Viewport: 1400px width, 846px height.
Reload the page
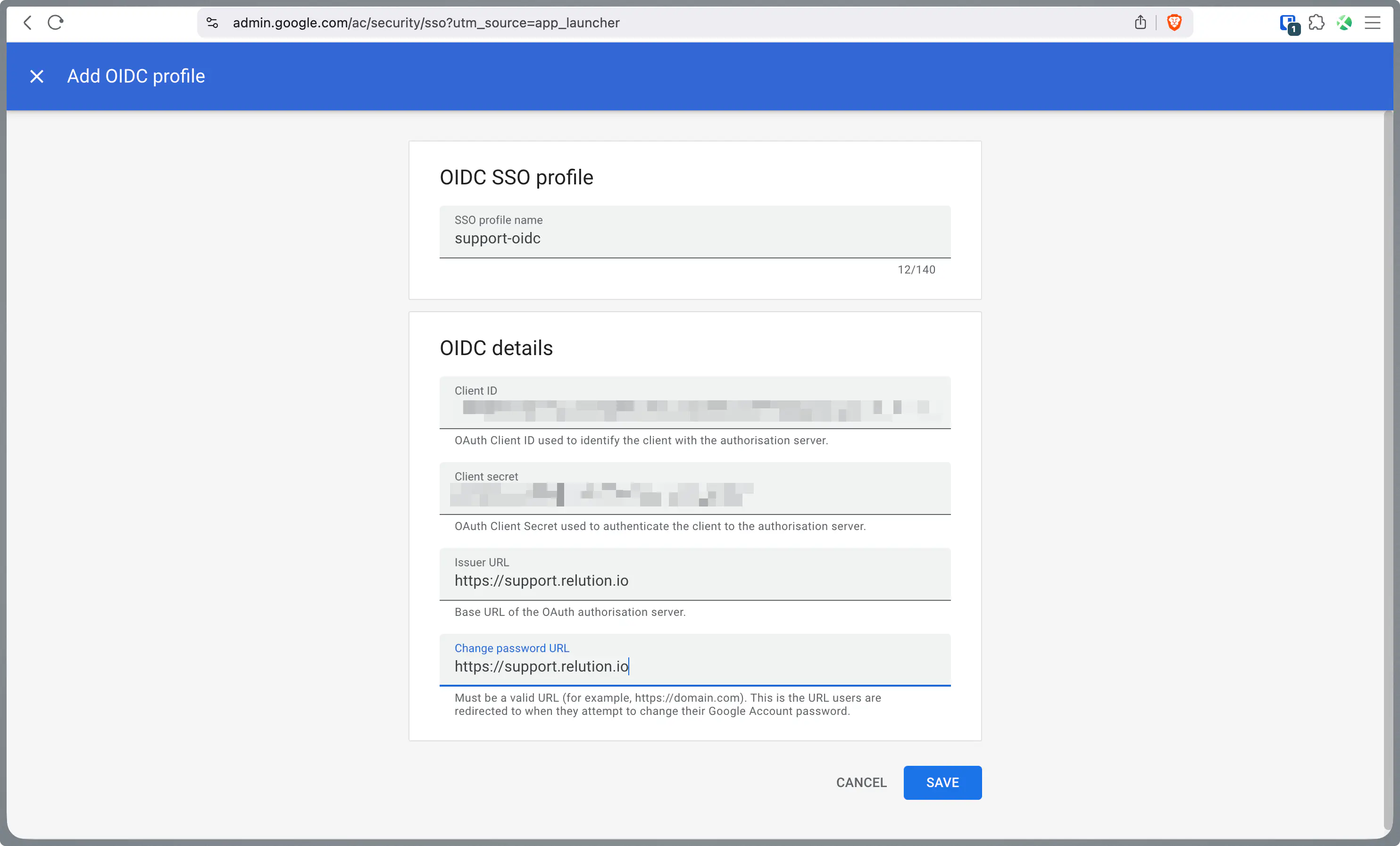pos(55,23)
